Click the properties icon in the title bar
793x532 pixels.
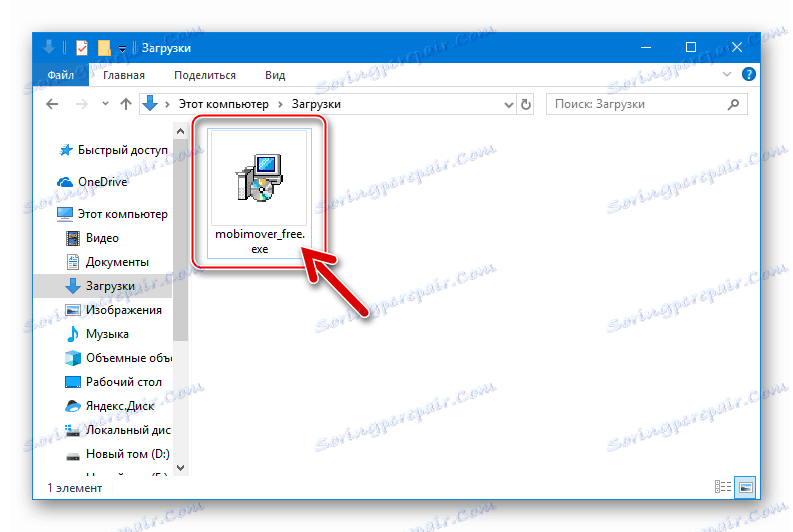[81, 48]
